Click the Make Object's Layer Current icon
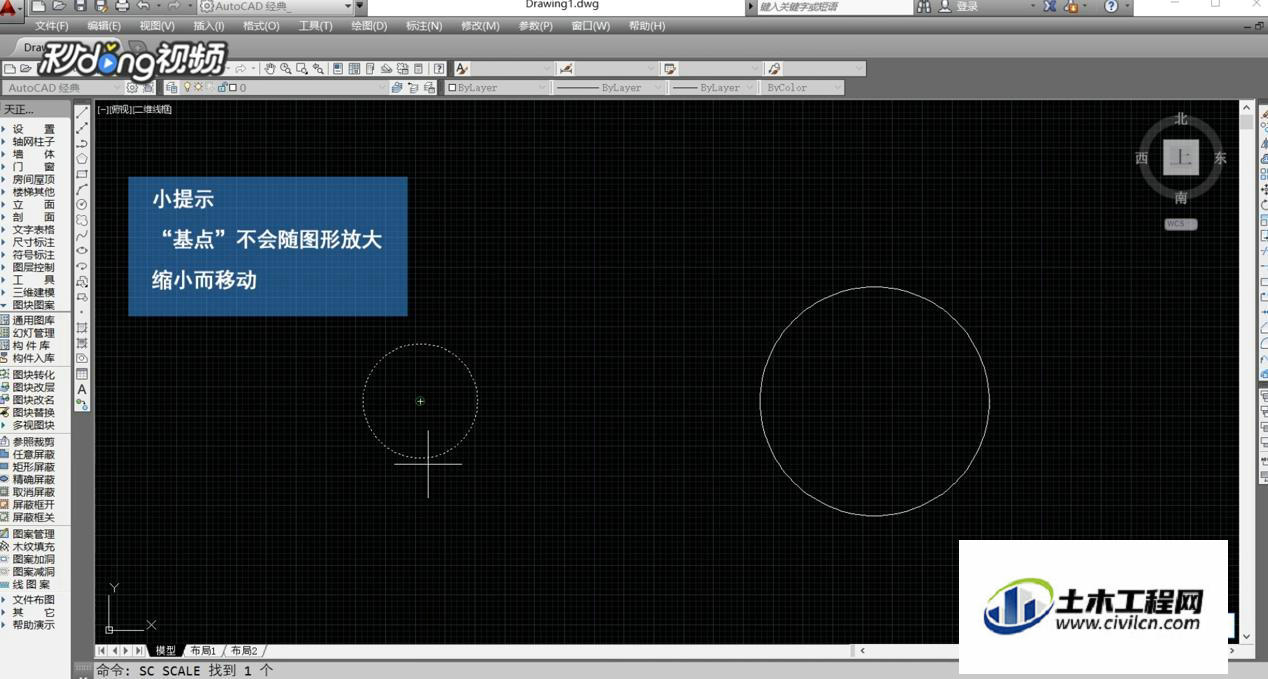Screen dimensions: 1268x679 tap(397, 88)
